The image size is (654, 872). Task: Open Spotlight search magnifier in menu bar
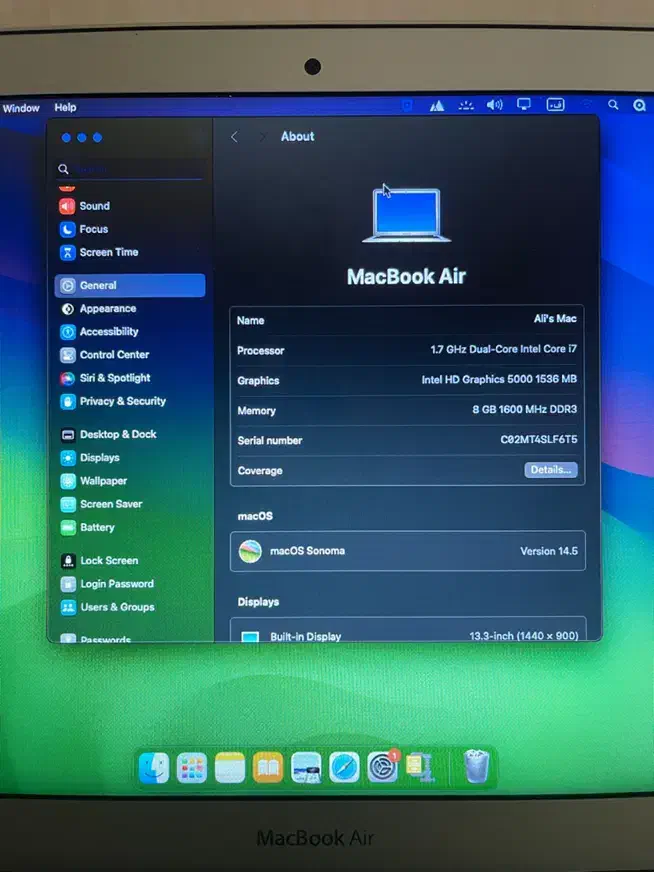[x=613, y=105]
